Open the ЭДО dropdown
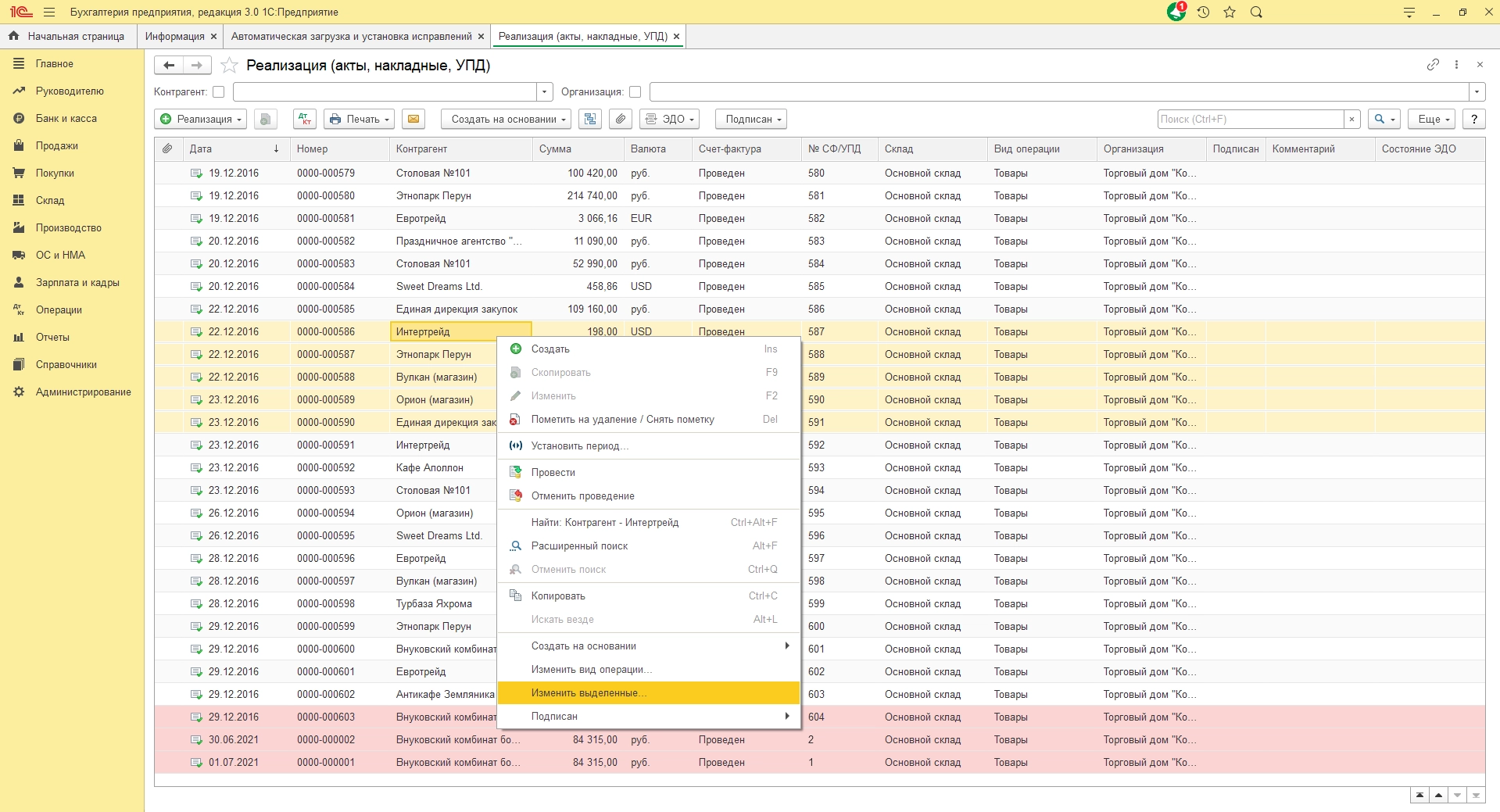This screenshot has height=812, width=1500. (x=669, y=120)
